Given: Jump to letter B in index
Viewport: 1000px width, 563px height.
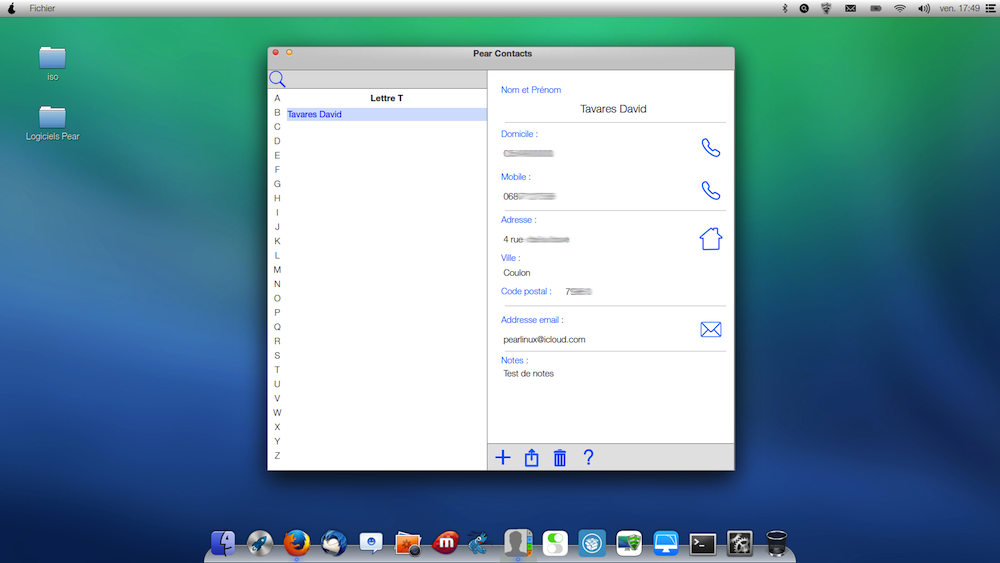Looking at the screenshot, I should (277, 112).
